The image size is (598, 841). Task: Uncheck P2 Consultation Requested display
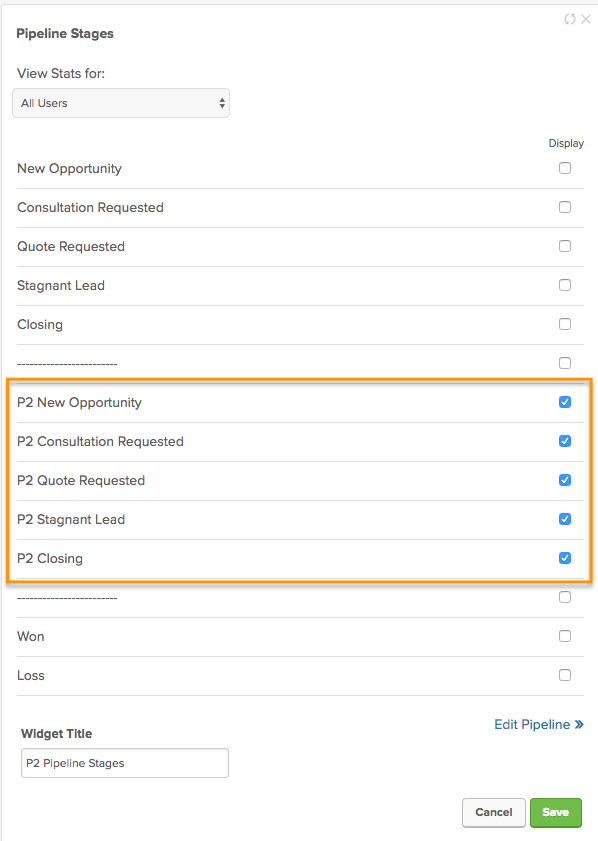point(565,441)
